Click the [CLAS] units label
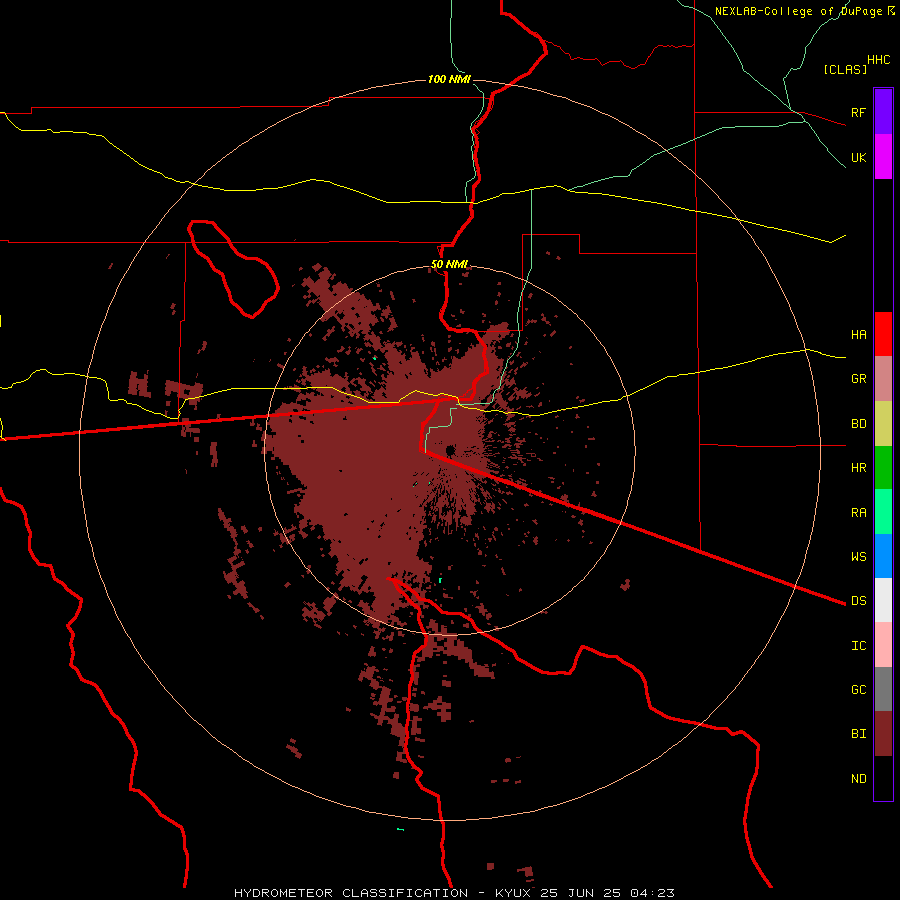900x900 pixels. (x=845, y=69)
